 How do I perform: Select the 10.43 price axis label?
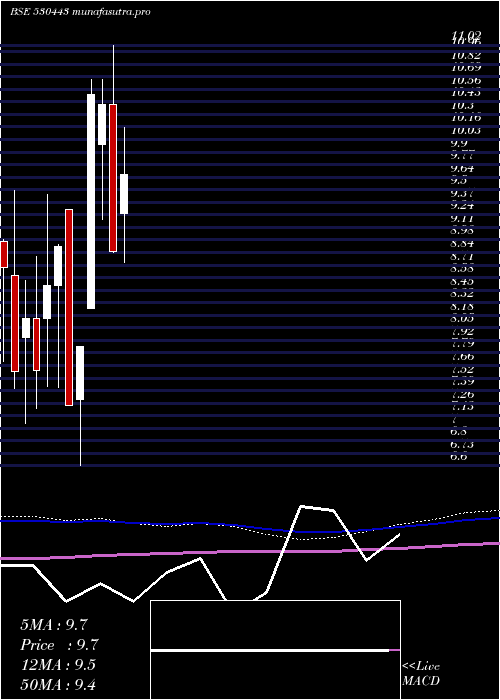tap(466, 93)
